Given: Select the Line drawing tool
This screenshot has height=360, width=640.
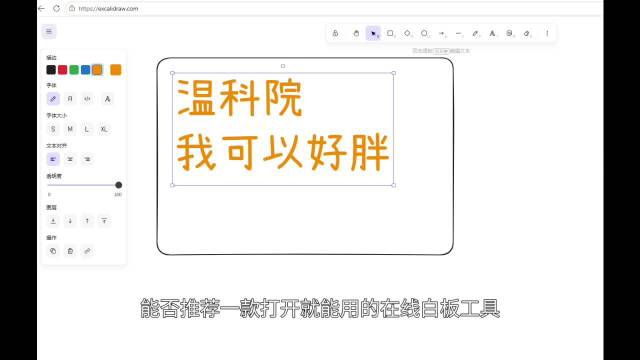Looking at the screenshot, I should (x=458, y=33).
